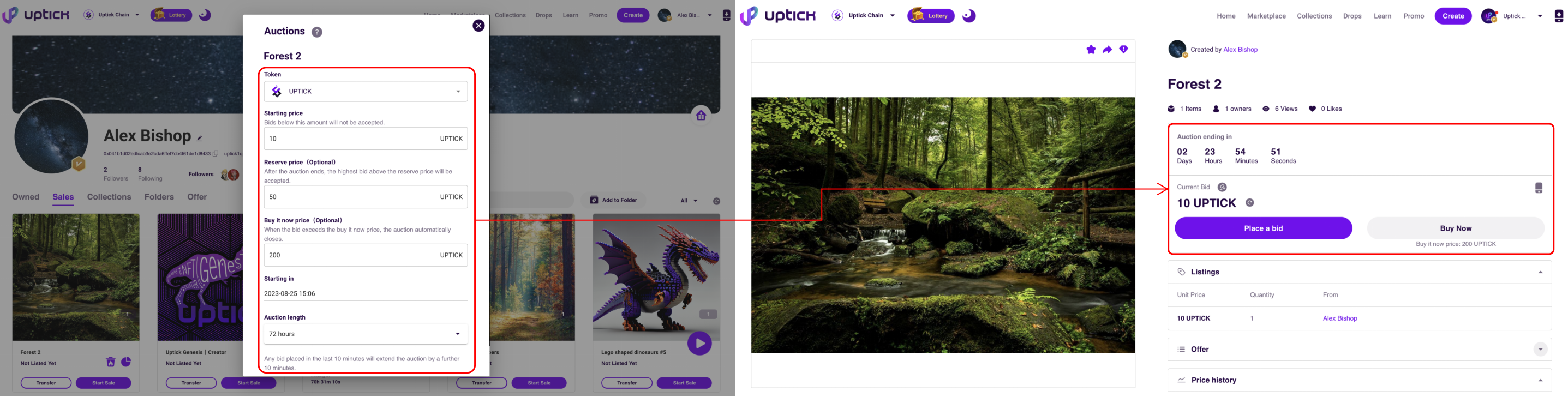The width and height of the screenshot is (1568, 397).
Task: Click the burn trash icon on Forest 2 card
Action: coord(110,362)
